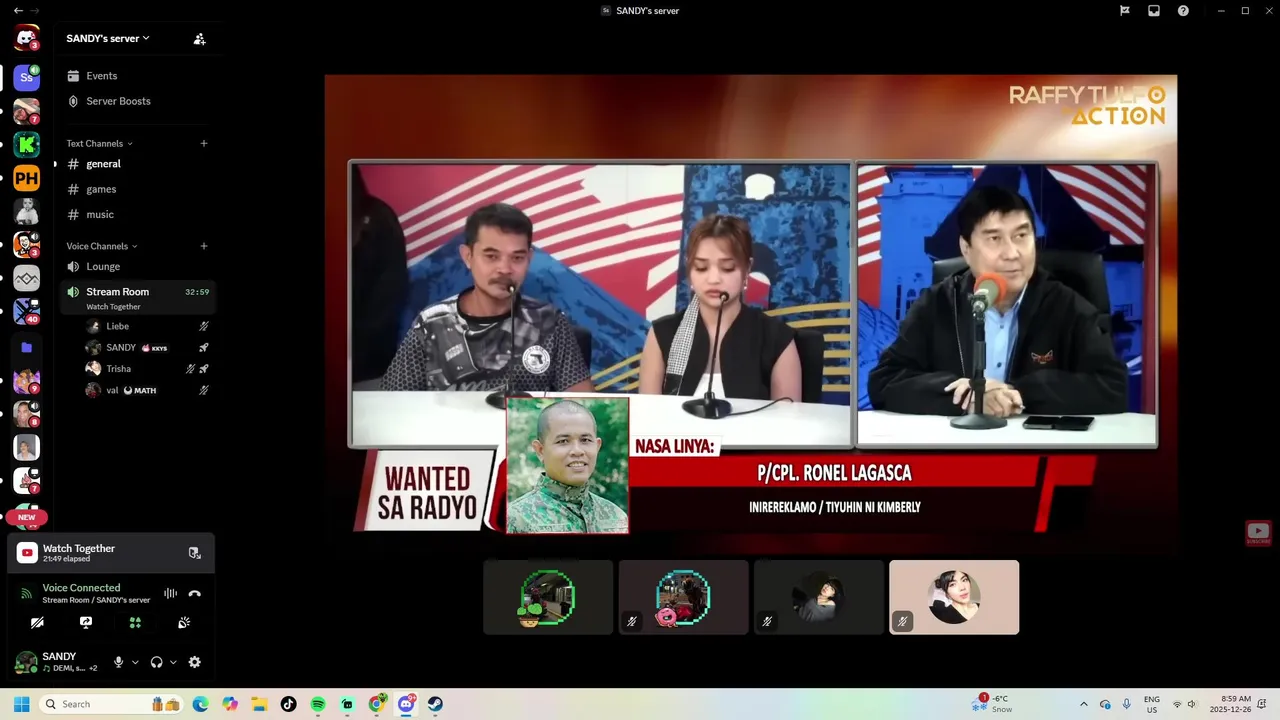Viewport: 1280px width, 720px height.
Task: Open the soundboard icon
Action: coord(184,622)
